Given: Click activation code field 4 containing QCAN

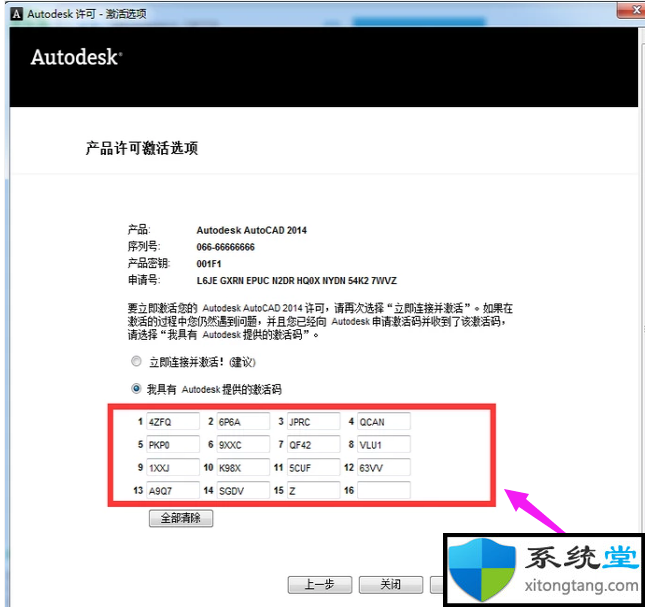Looking at the screenshot, I should tap(384, 422).
